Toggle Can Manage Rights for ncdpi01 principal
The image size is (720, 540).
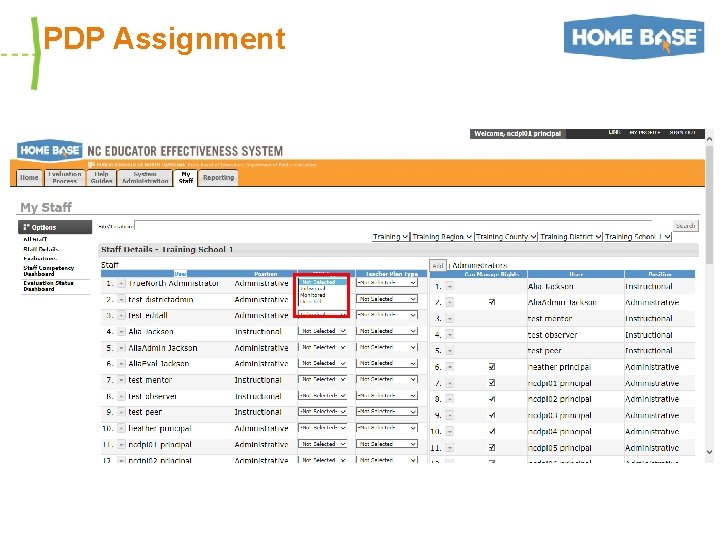(492, 383)
